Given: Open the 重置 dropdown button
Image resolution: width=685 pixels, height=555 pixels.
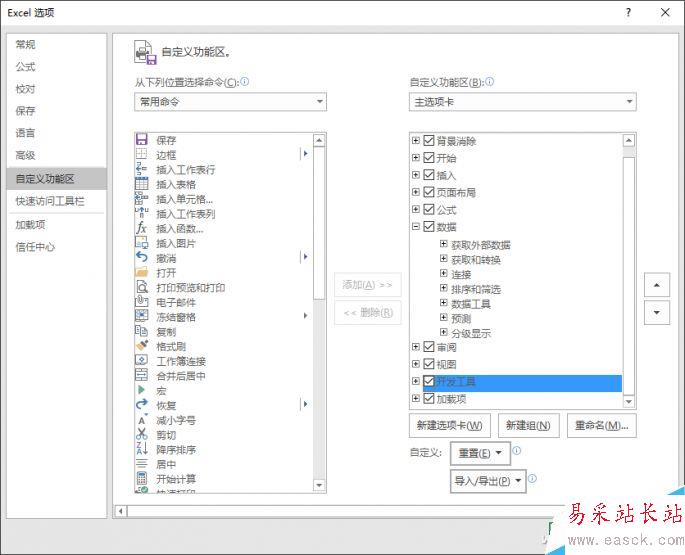Looking at the screenshot, I should 480,453.
